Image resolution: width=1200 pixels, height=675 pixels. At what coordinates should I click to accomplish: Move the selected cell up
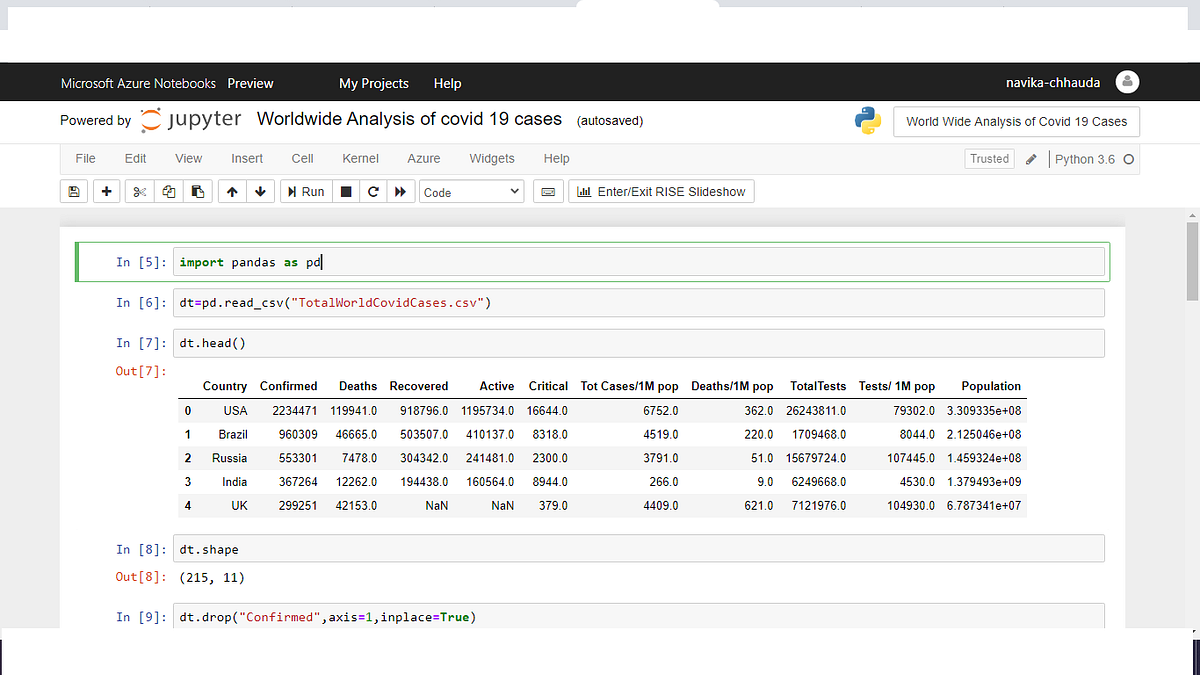(x=231, y=190)
